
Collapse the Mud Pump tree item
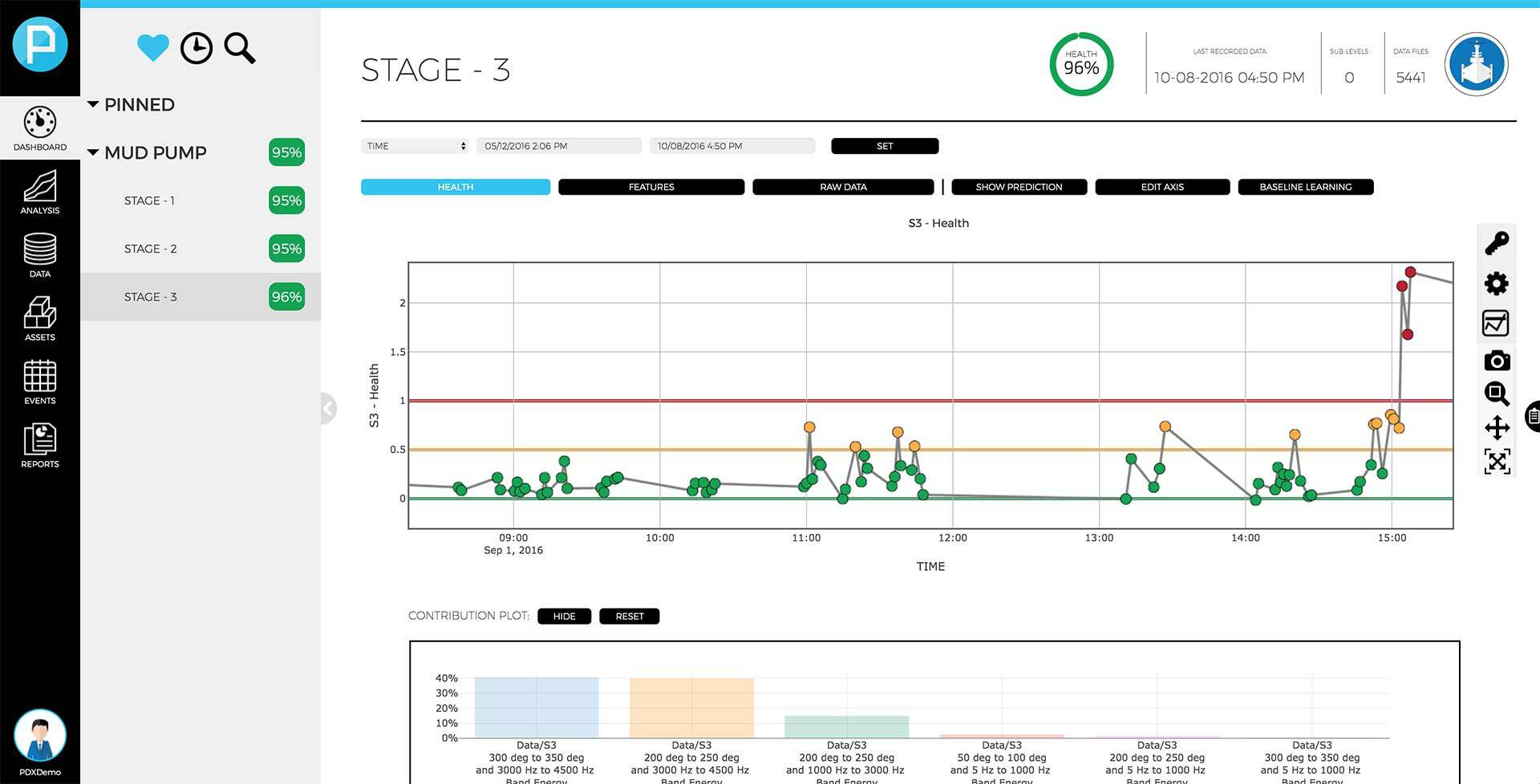click(x=94, y=152)
